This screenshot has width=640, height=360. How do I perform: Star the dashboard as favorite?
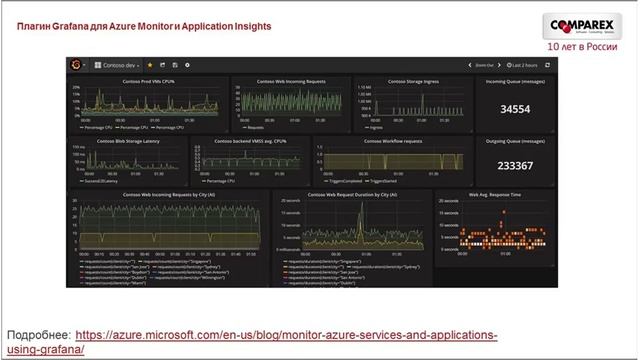coord(150,65)
